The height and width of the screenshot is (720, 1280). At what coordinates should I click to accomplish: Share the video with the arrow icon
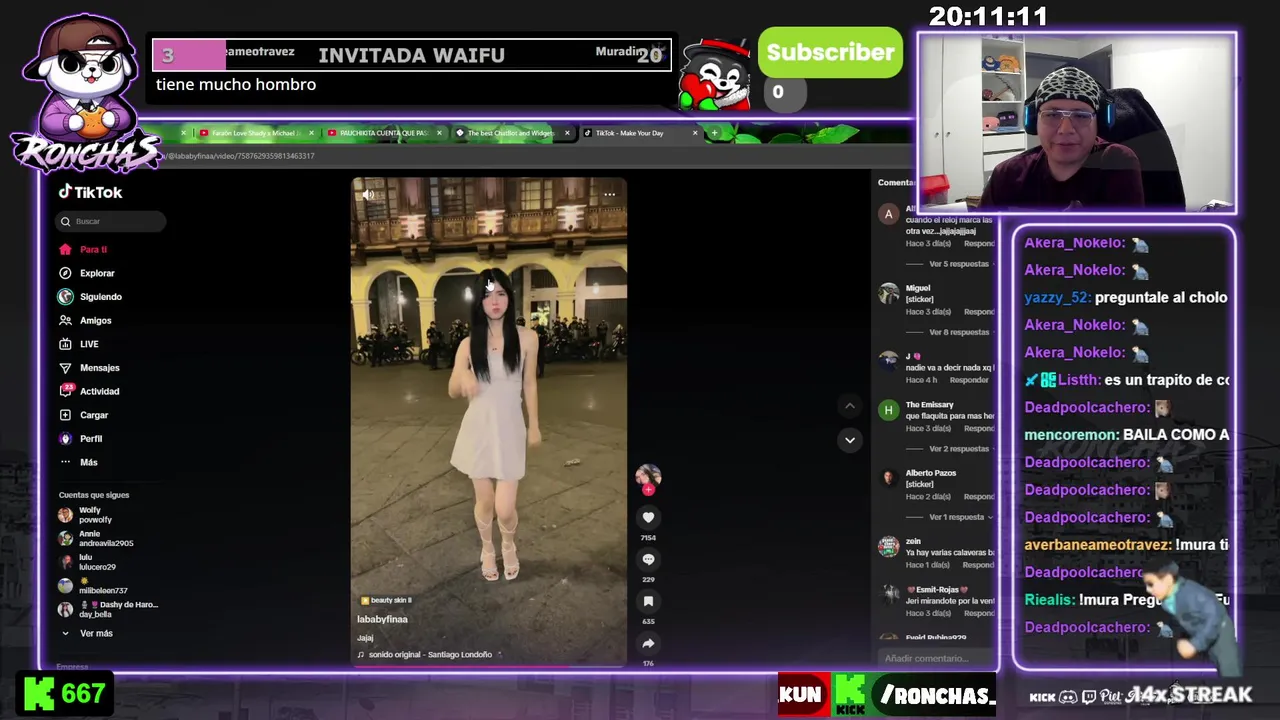[648, 643]
